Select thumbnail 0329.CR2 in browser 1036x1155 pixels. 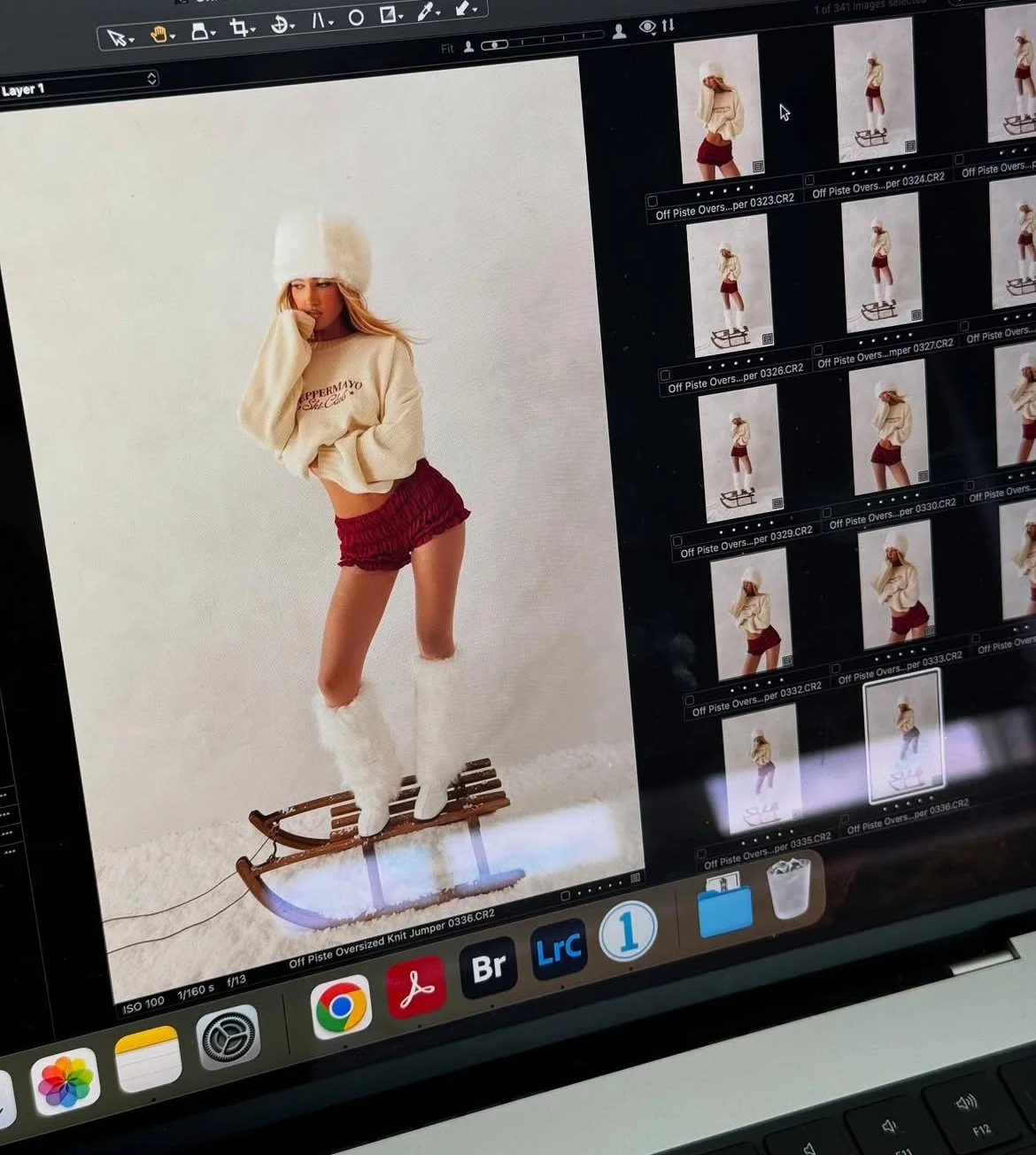pos(740,452)
